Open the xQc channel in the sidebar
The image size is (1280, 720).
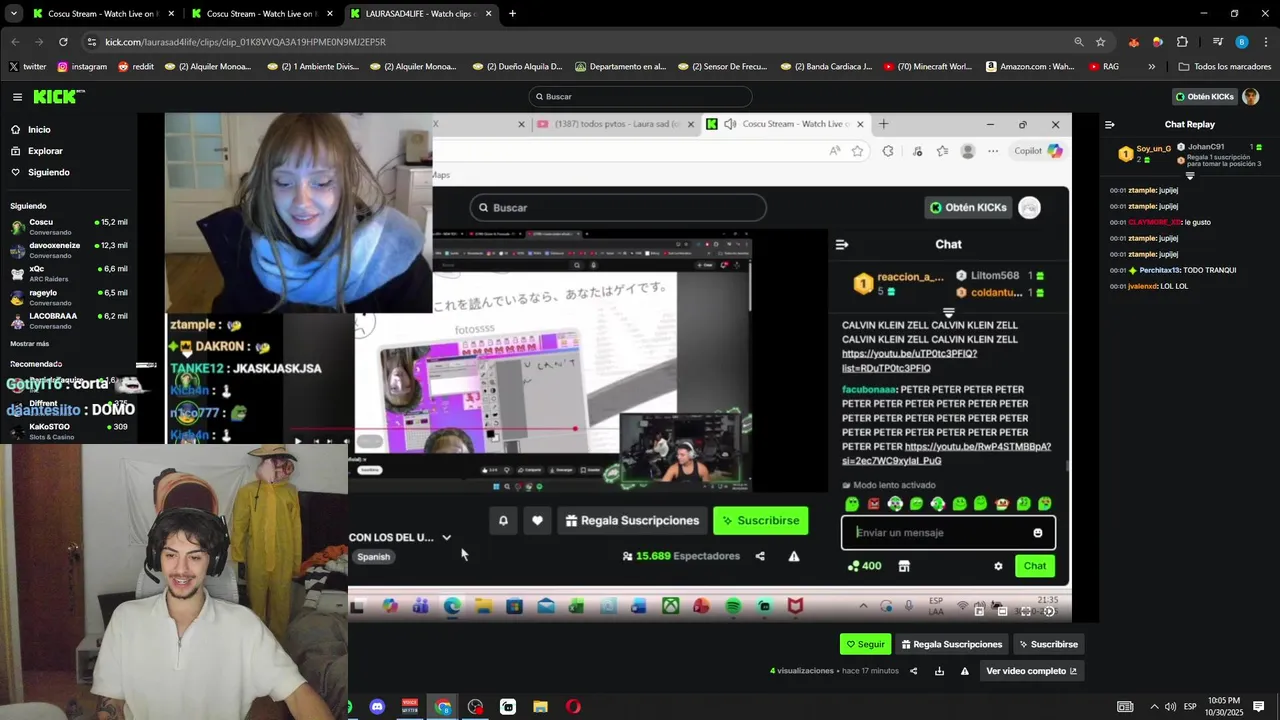point(68,273)
